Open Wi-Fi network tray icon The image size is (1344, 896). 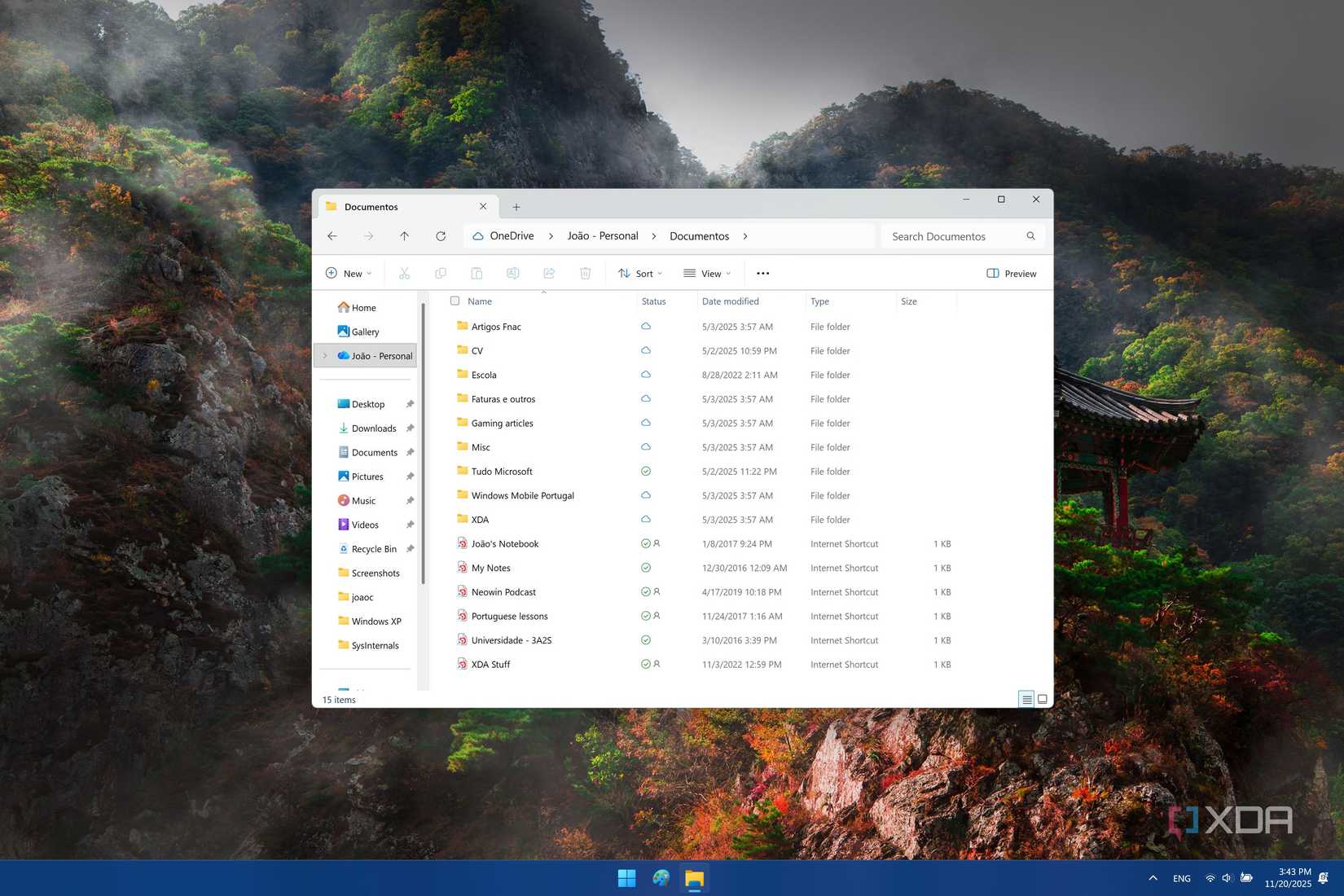click(x=1210, y=878)
